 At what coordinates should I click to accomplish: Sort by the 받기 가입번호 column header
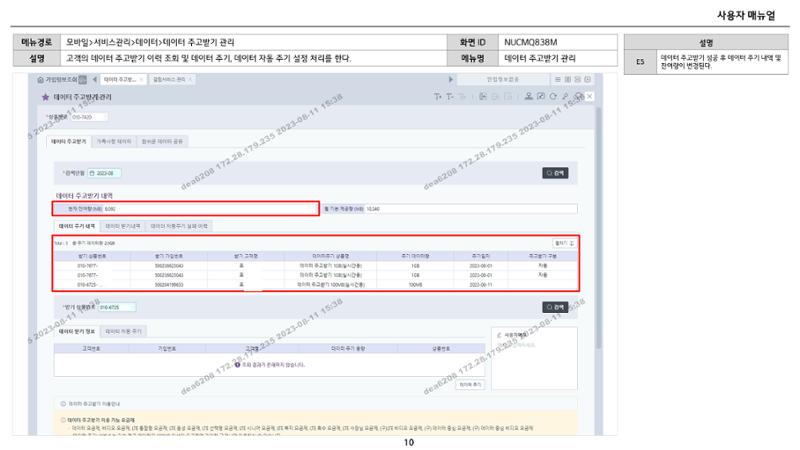(169, 256)
